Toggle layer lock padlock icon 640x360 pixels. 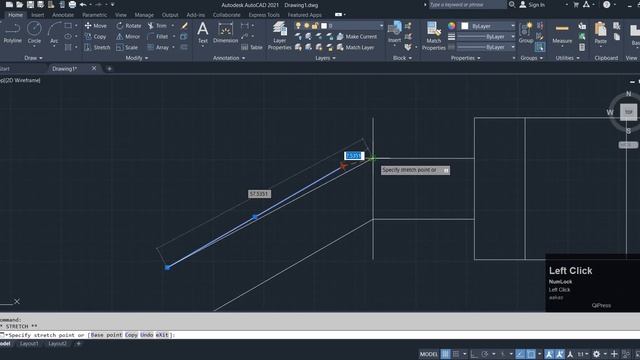click(315, 26)
